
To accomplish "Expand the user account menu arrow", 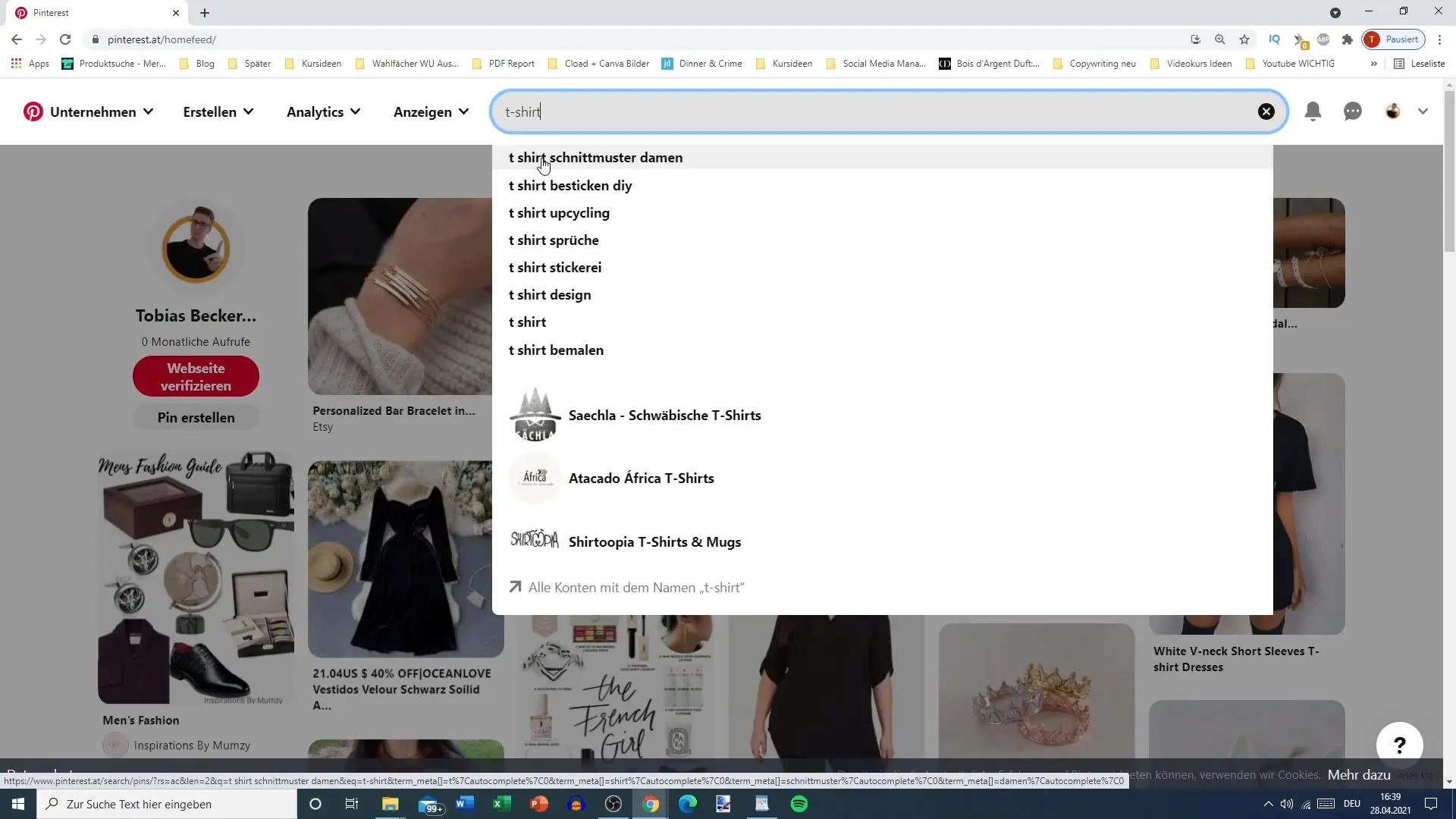I will pyautogui.click(x=1423, y=111).
